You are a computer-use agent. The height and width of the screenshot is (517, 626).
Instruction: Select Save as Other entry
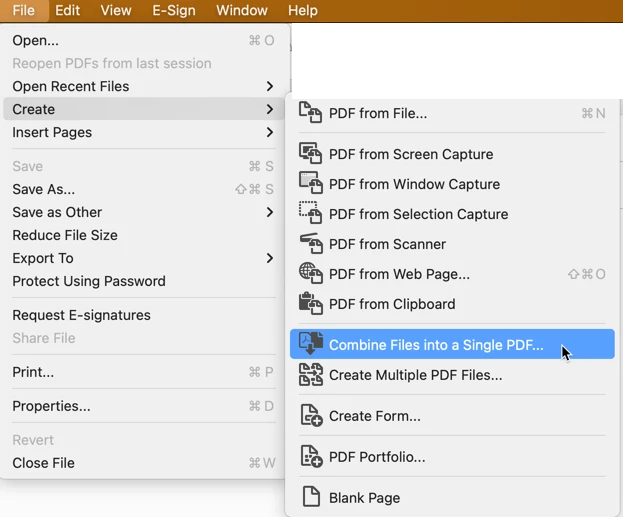pos(144,212)
